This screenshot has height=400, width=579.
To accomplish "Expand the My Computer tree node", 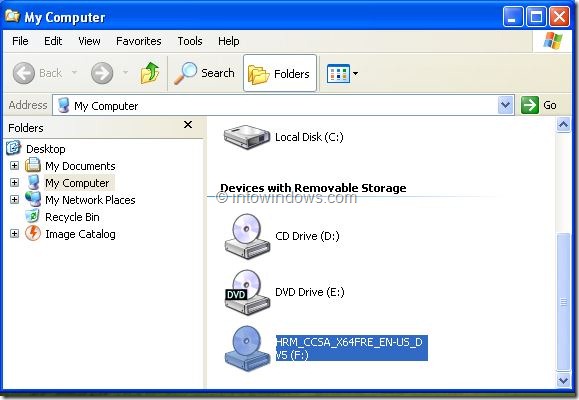I will coord(14,182).
